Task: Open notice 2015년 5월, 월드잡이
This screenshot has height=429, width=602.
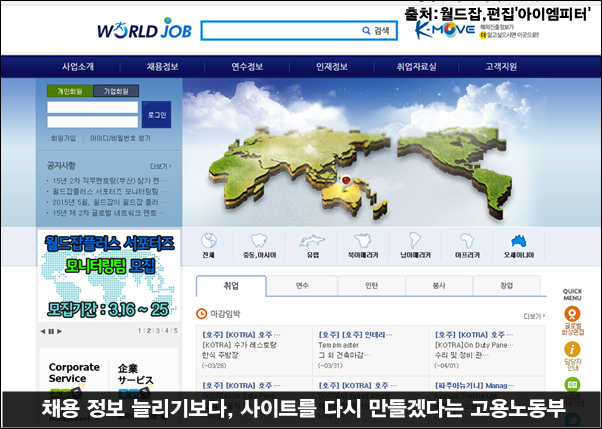Action: pyautogui.click(x=109, y=202)
